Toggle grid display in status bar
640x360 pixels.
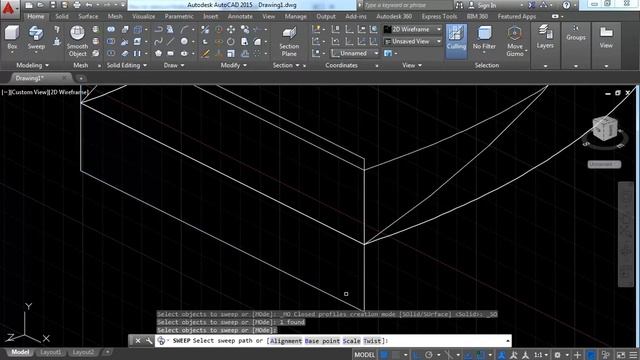[x=384, y=355]
